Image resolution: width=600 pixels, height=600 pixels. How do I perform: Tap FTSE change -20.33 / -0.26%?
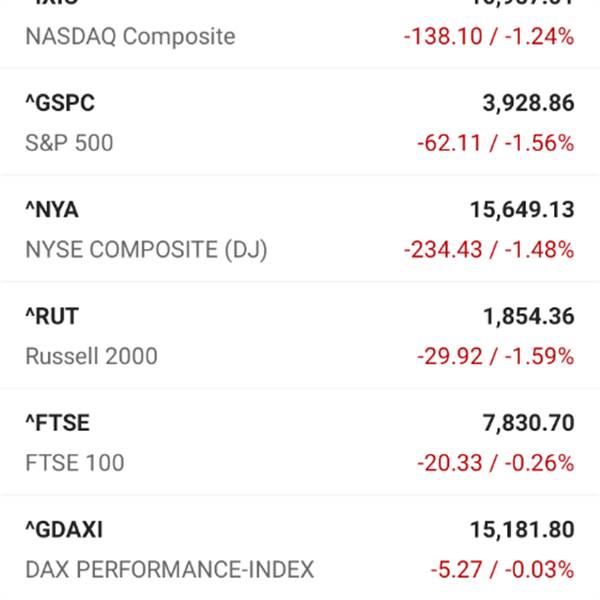tap(496, 463)
